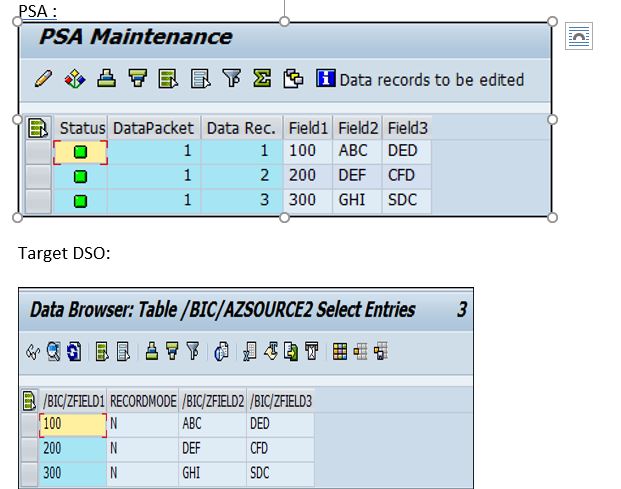
Task: Click the mail envelope send icon
Action: [x=312, y=351]
